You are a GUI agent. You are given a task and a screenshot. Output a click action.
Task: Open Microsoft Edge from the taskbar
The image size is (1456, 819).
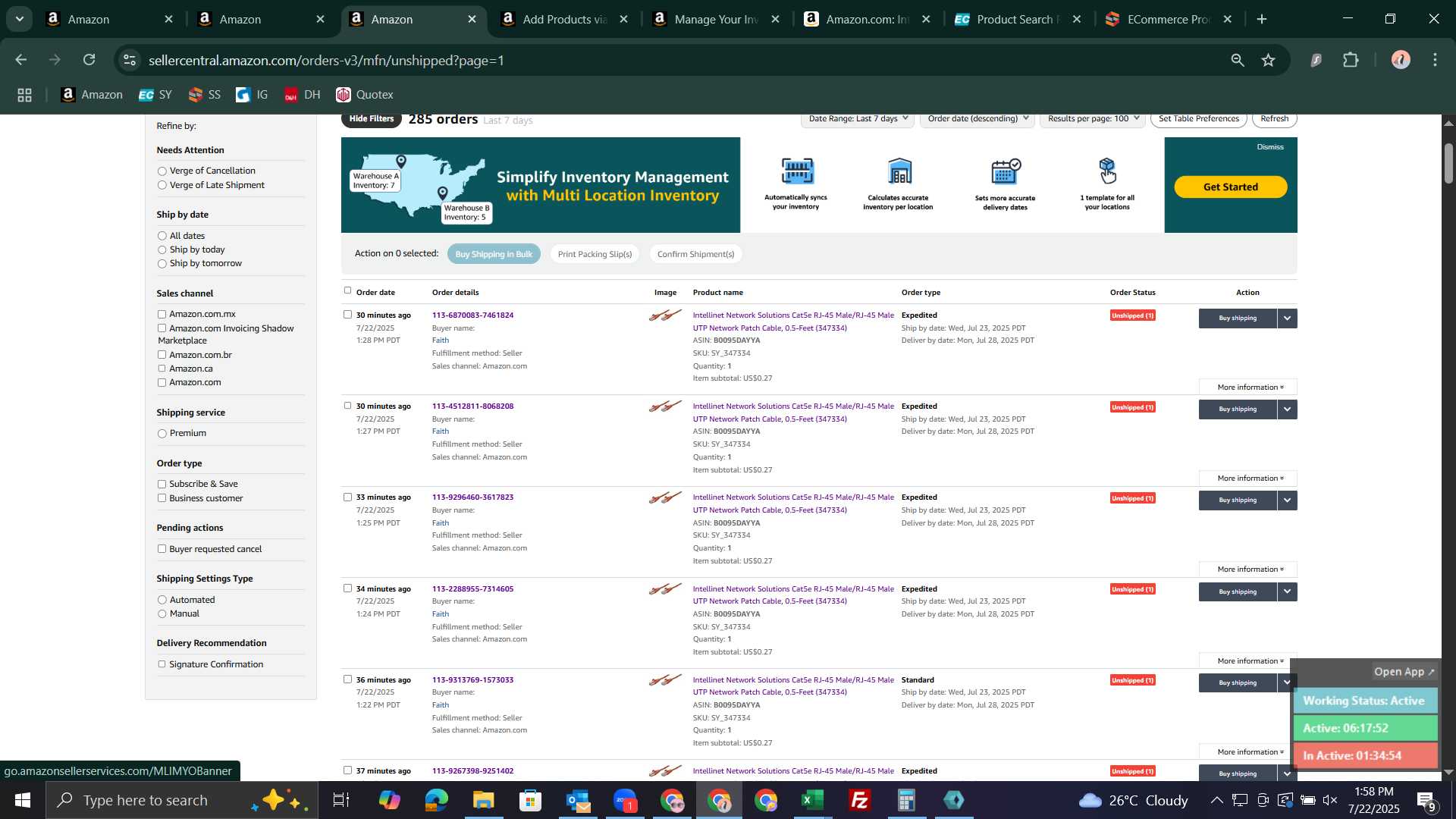tap(437, 800)
